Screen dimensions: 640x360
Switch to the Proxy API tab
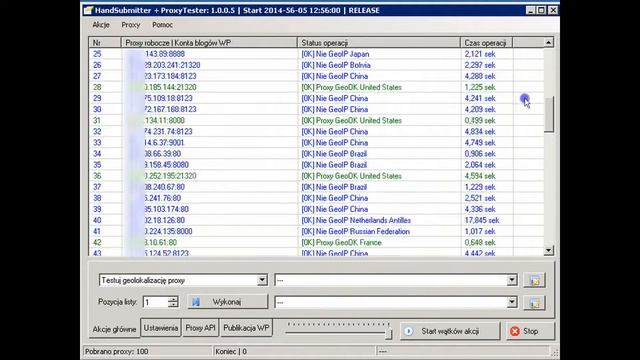[200, 328]
